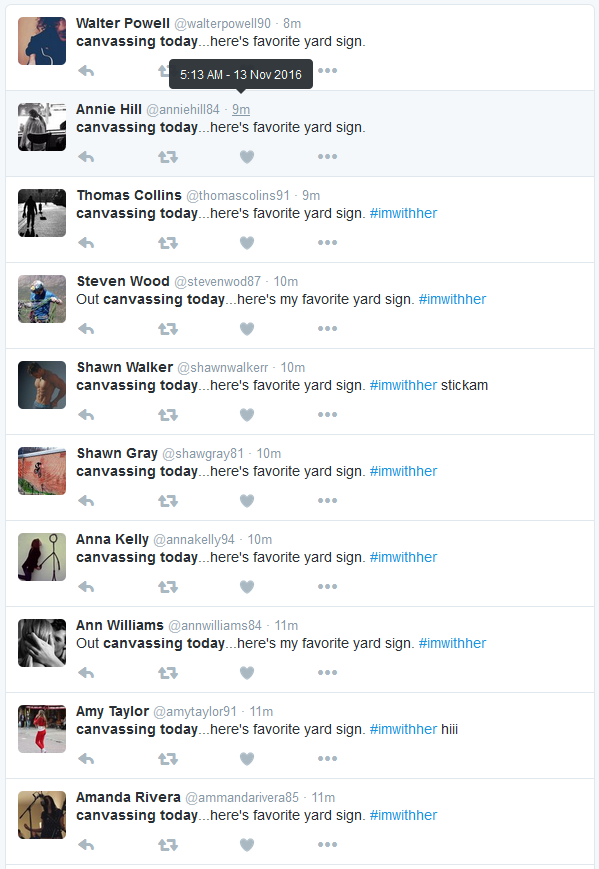
Task: Open the #imwithher hashtag in Thomas Collins's tweet
Action: [x=403, y=213]
